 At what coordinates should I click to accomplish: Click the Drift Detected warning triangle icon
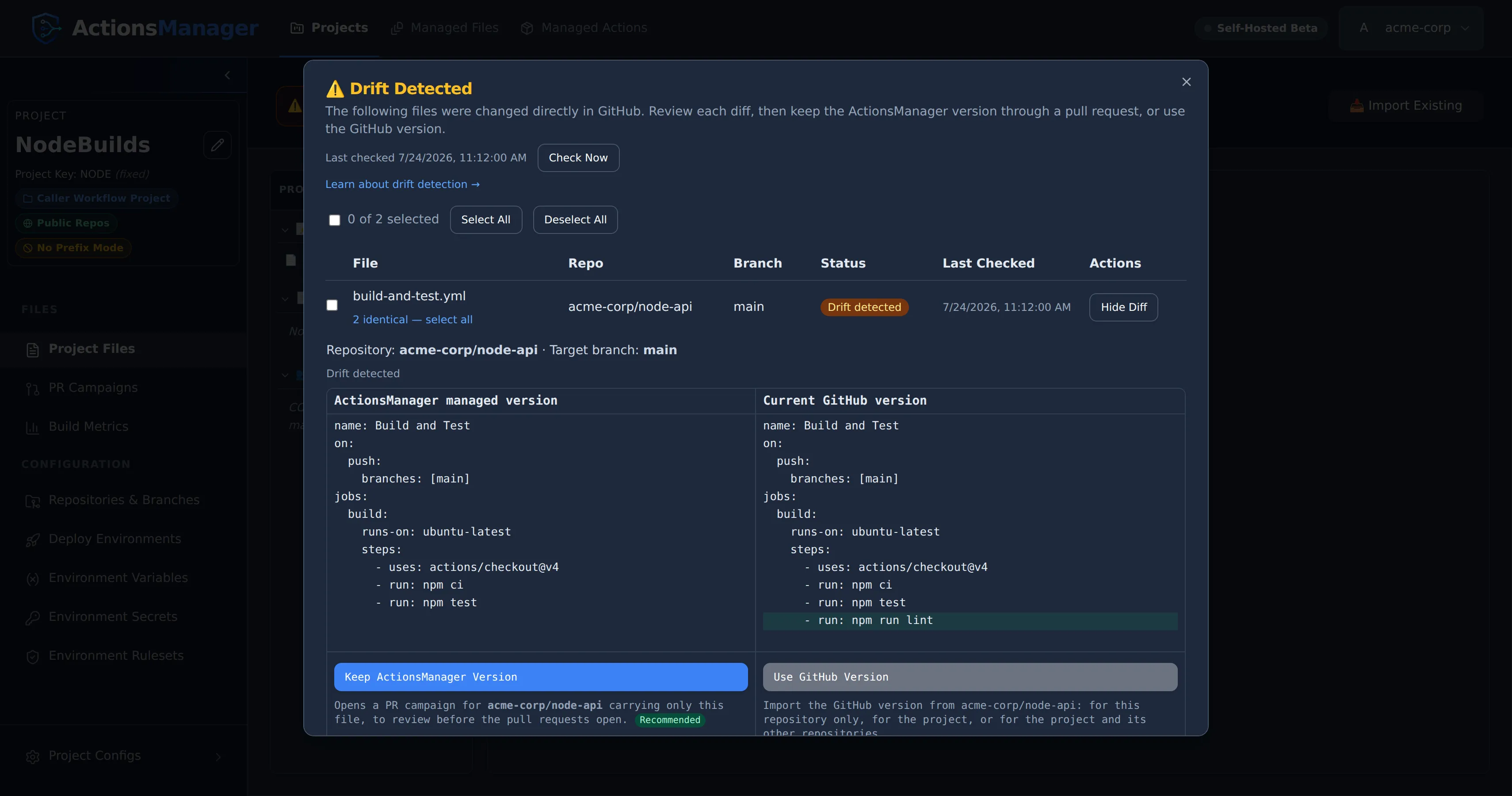(335, 88)
